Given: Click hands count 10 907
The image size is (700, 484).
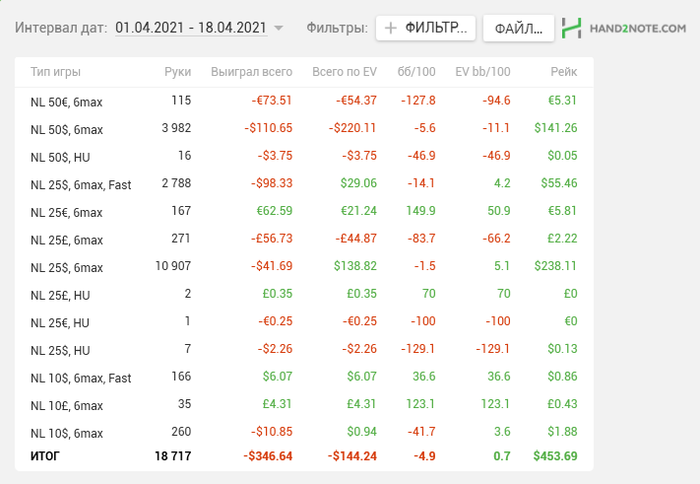Looking at the screenshot, I should [x=173, y=266].
